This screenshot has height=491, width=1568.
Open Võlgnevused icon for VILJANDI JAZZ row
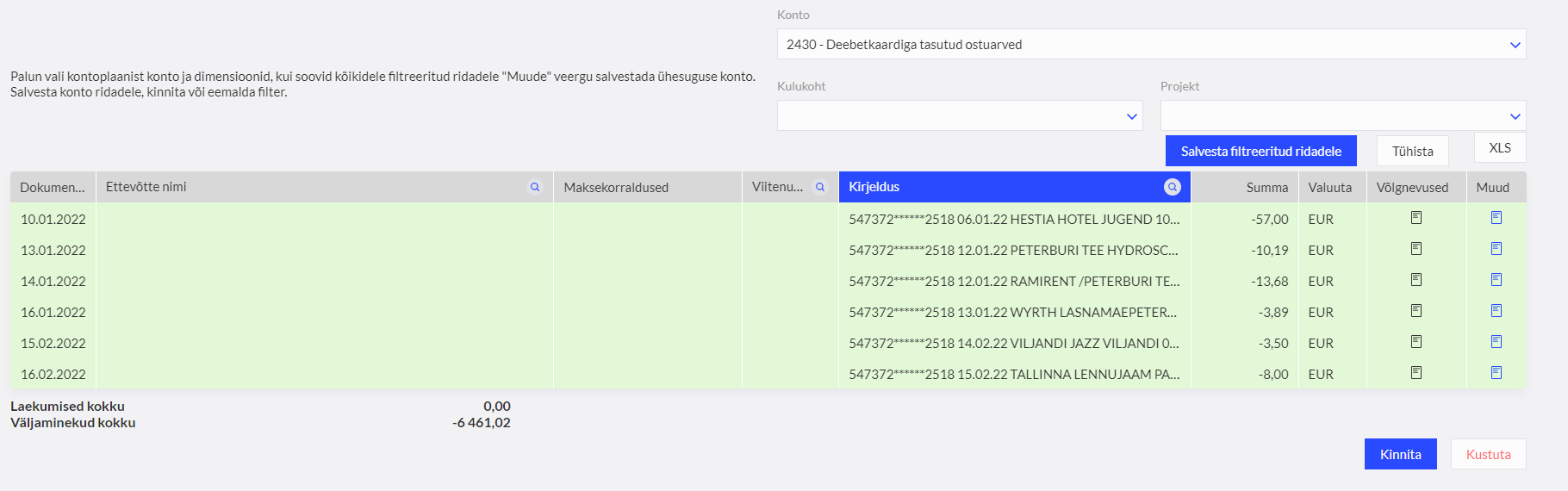coord(1416,342)
